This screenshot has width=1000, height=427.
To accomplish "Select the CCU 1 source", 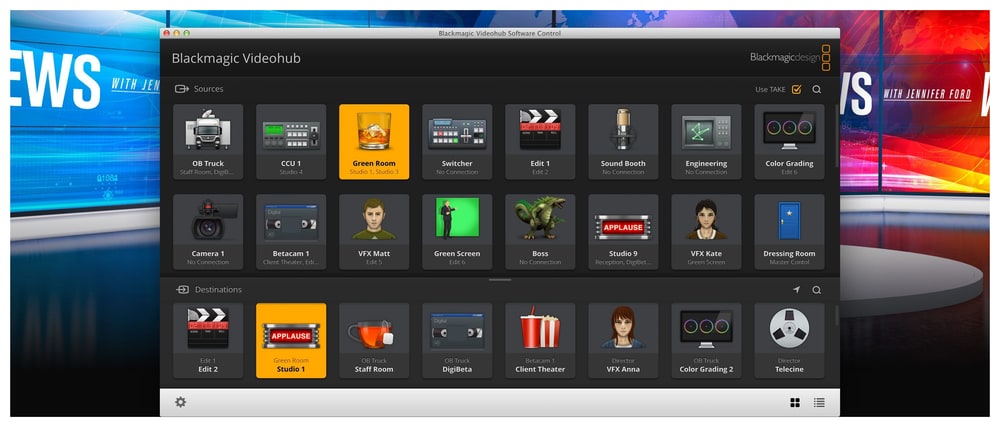I will tap(291, 141).
